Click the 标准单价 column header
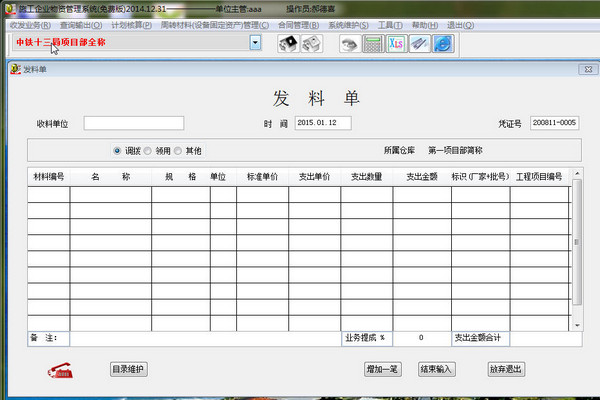600x400 pixels. (262, 177)
